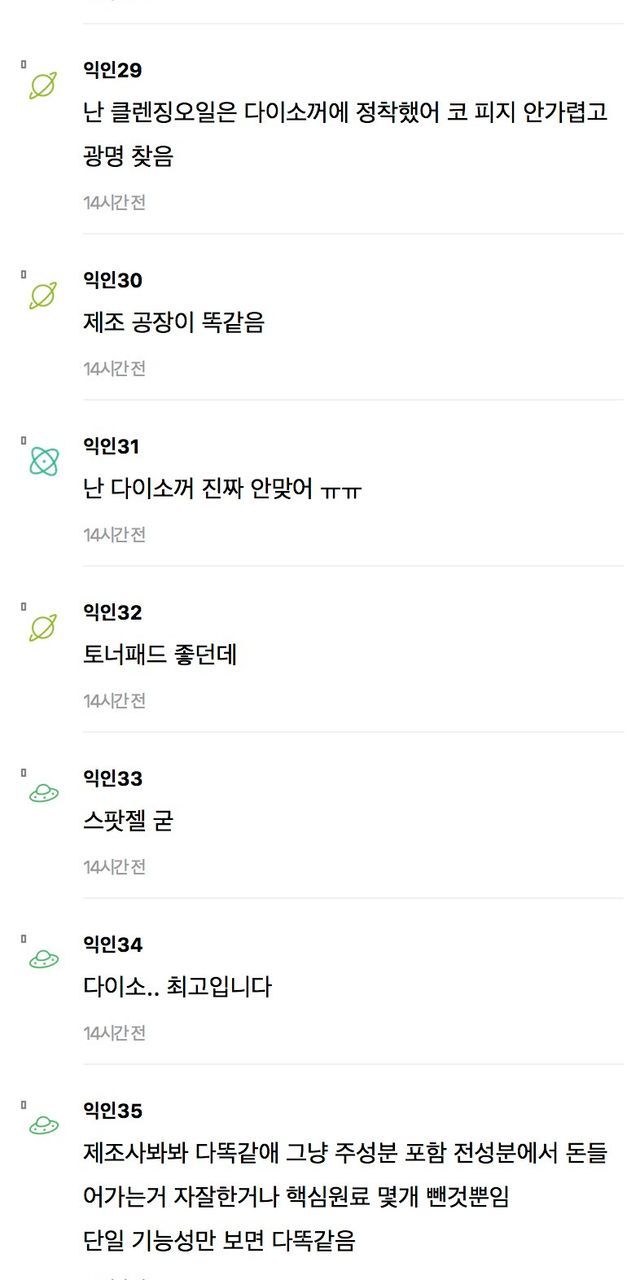
Task: Click the comment text 토너패드 좋던데
Action: (160, 656)
